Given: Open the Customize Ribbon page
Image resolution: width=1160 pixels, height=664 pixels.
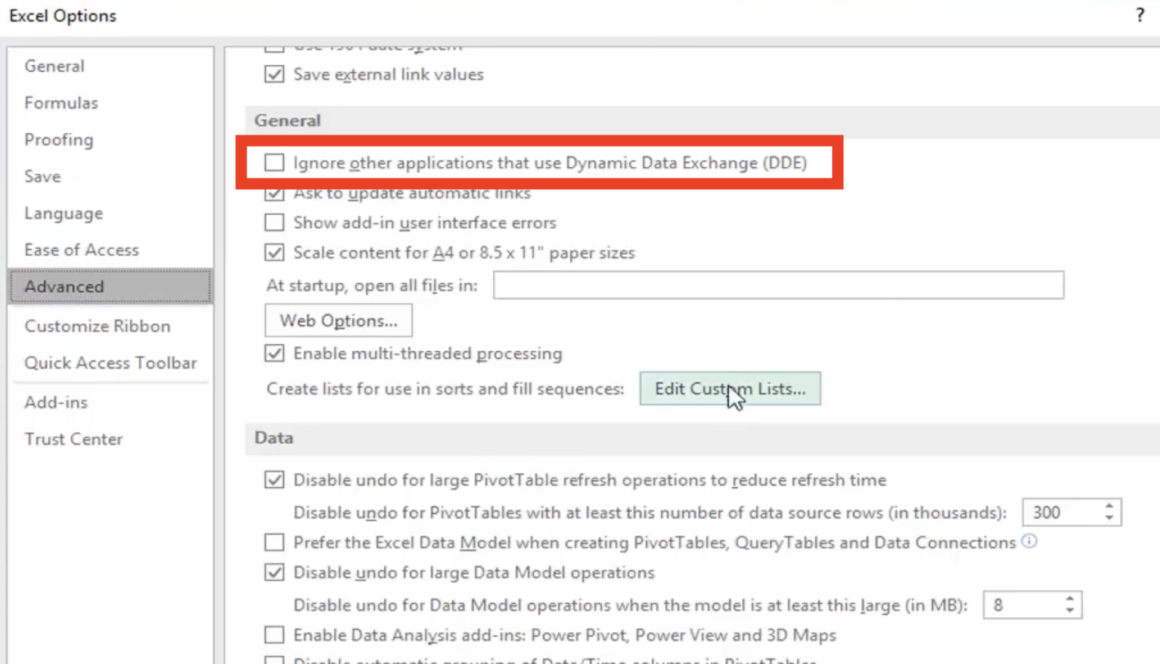Looking at the screenshot, I should point(97,325).
